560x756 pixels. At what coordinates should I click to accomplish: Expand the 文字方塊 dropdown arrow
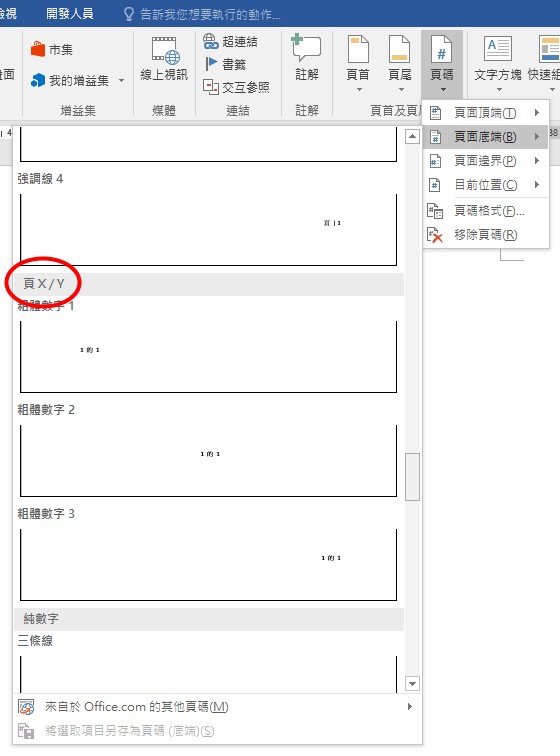point(499,90)
